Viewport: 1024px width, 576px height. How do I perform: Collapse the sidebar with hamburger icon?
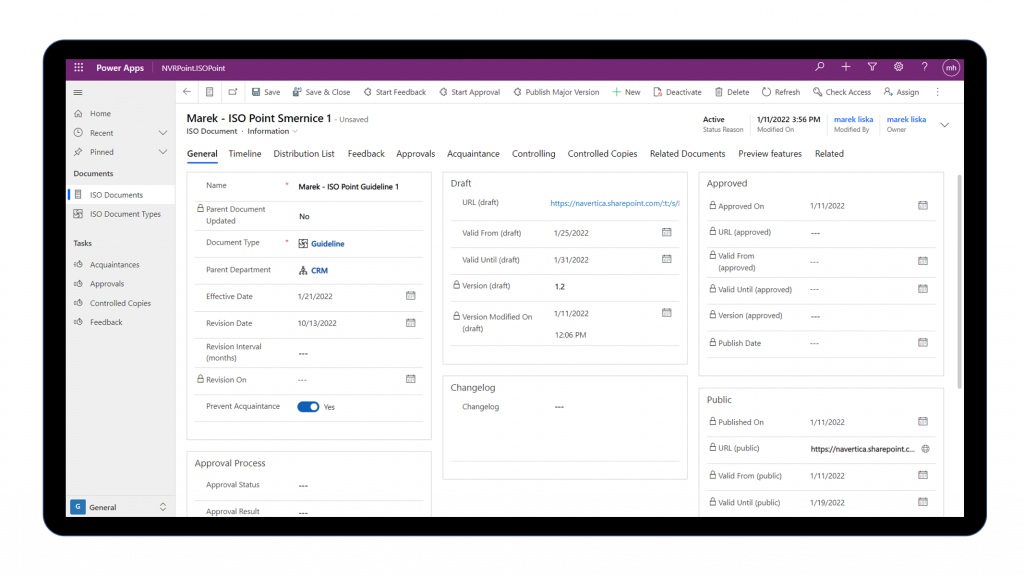78,92
